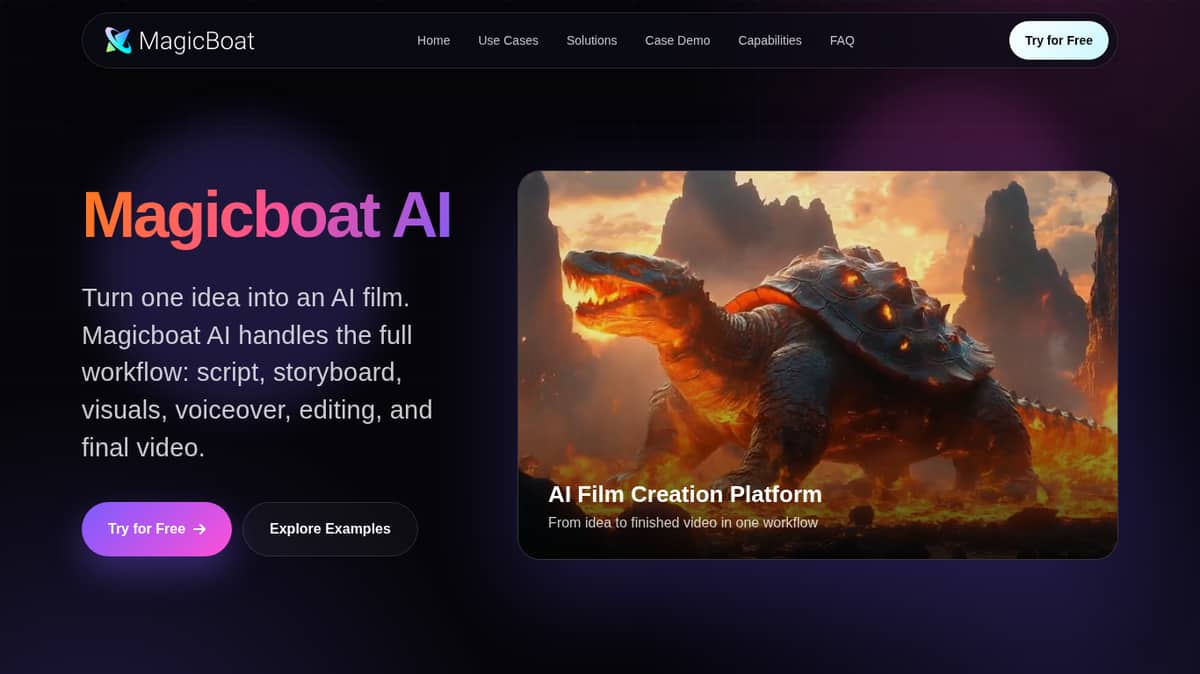Jump to the FAQ section

coord(842,40)
